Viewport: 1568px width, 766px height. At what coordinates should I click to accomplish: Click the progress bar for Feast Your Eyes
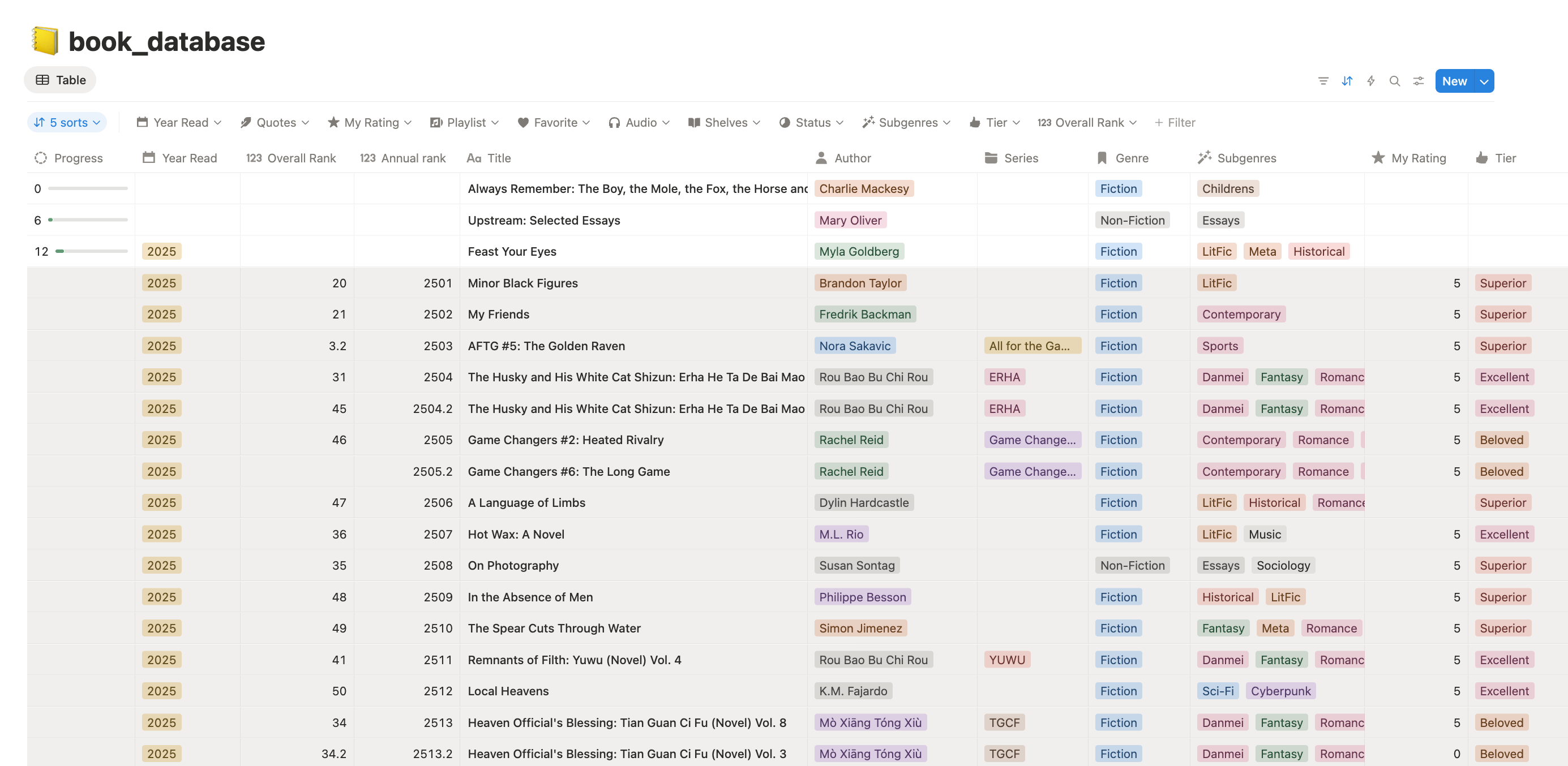click(x=91, y=251)
